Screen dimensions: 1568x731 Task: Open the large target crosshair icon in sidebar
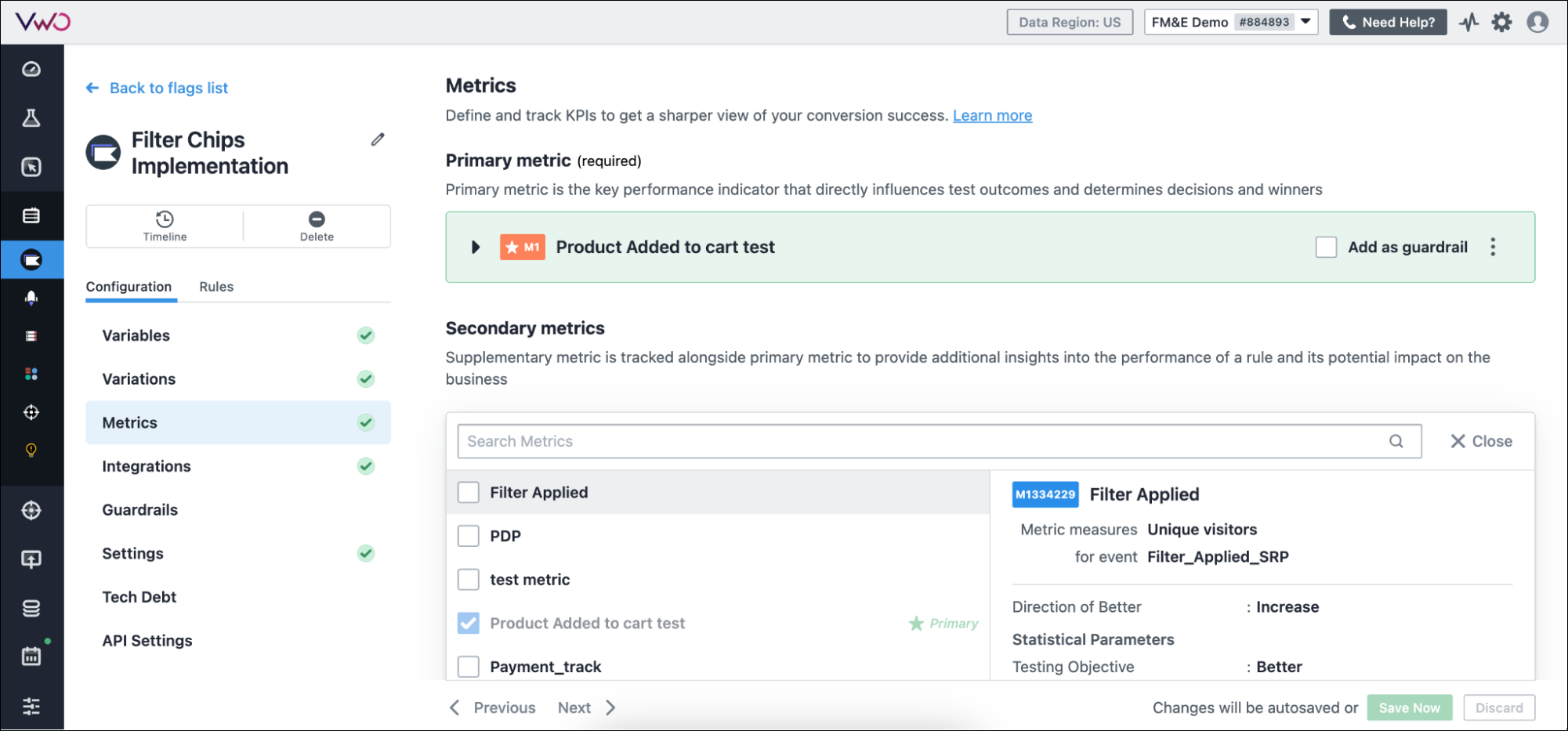tap(31, 511)
